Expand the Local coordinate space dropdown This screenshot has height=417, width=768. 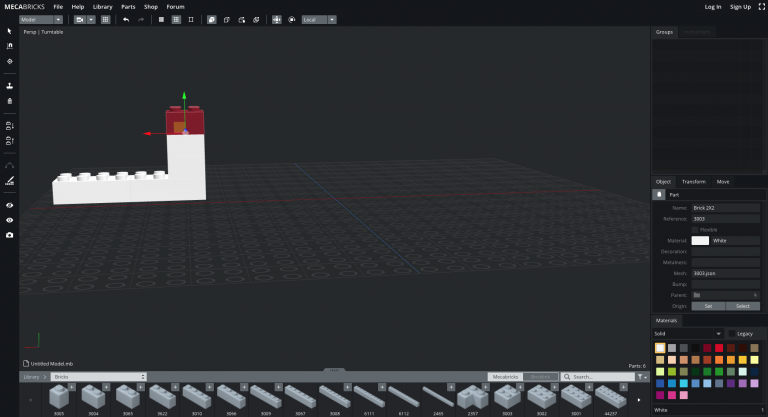tap(319, 20)
